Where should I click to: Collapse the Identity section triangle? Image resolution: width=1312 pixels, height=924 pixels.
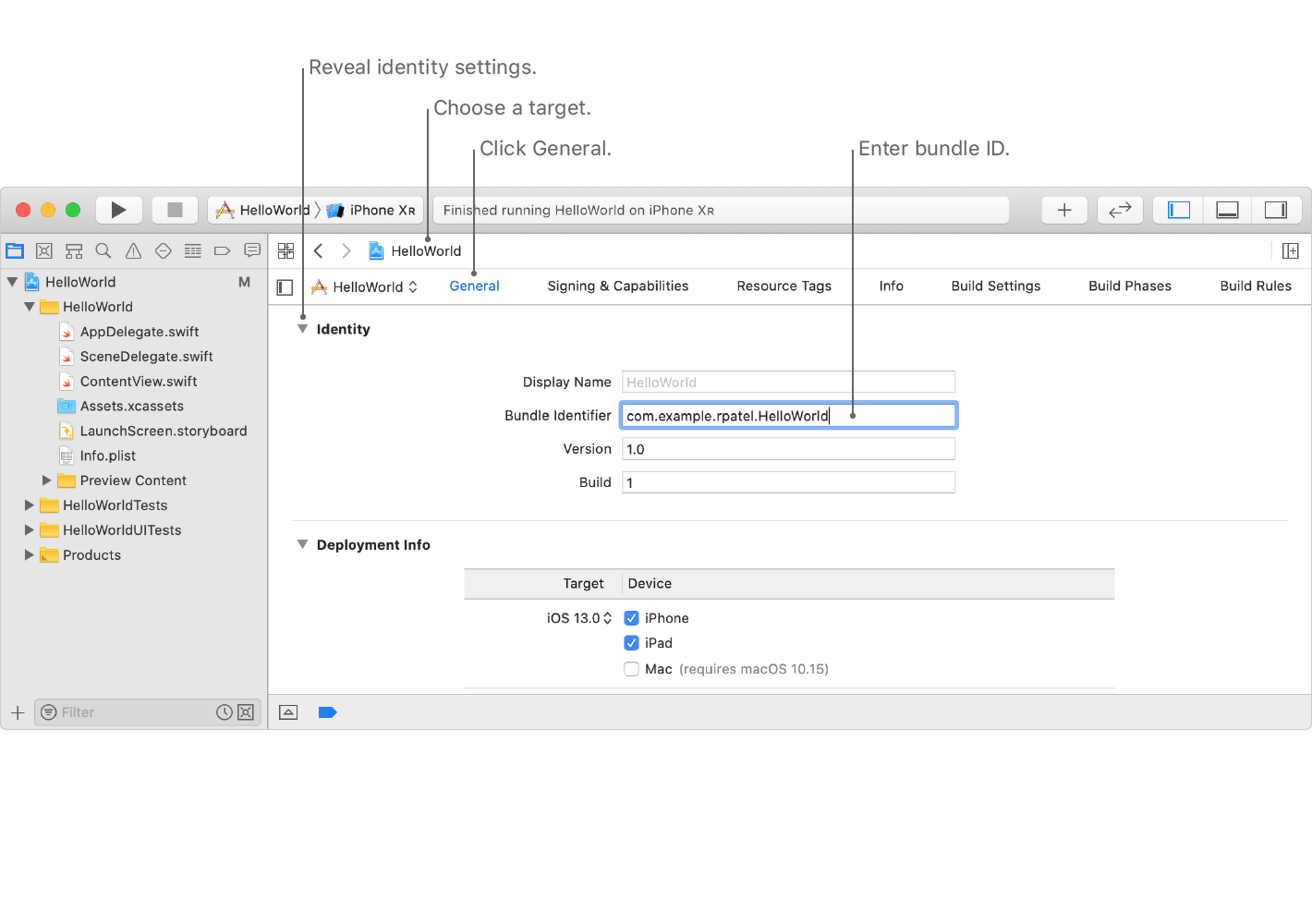click(302, 329)
